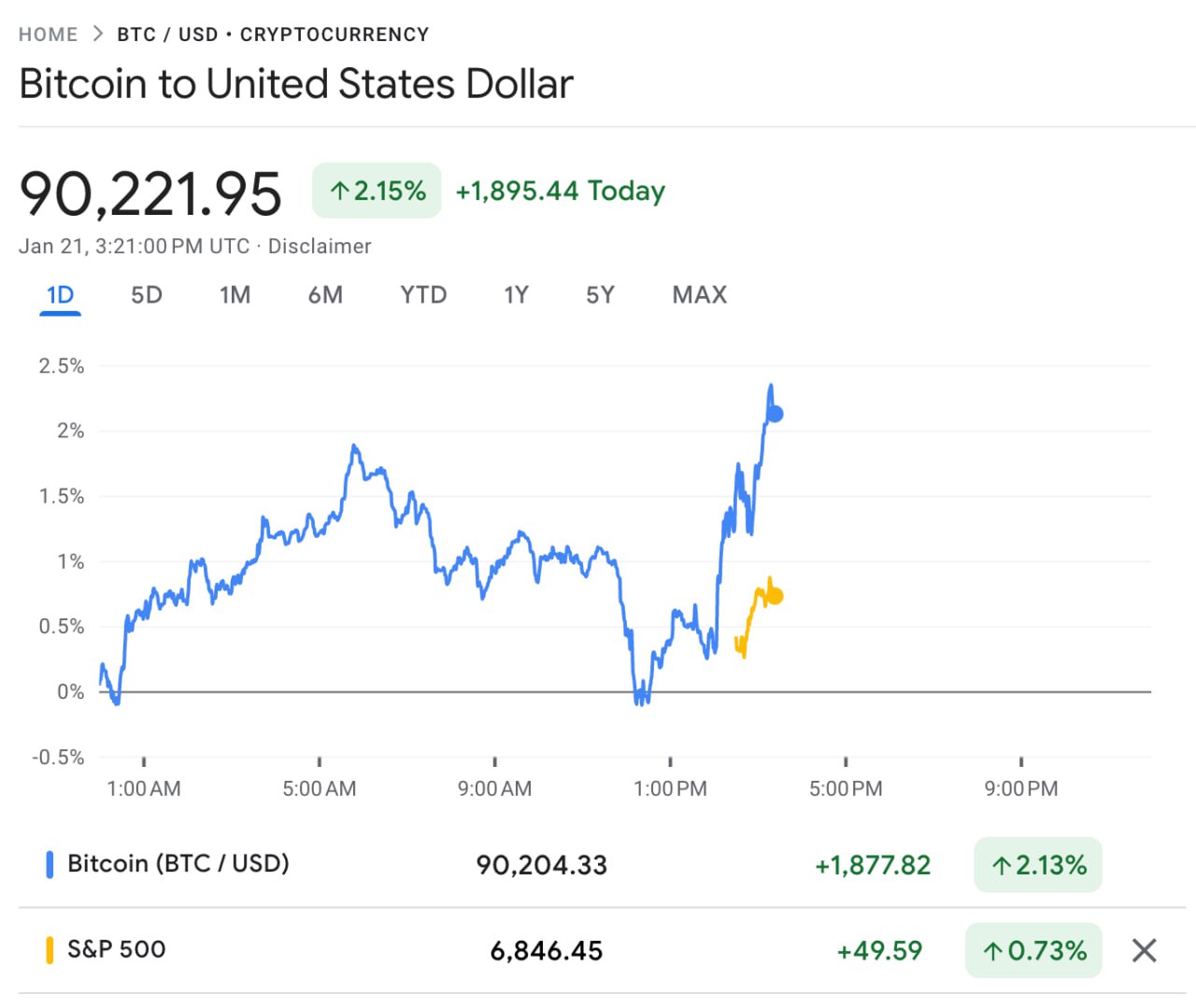Click the 2.13% up-arrow badge in Bitcoin row
The width and height of the screenshot is (1196, 1008).
(1037, 865)
